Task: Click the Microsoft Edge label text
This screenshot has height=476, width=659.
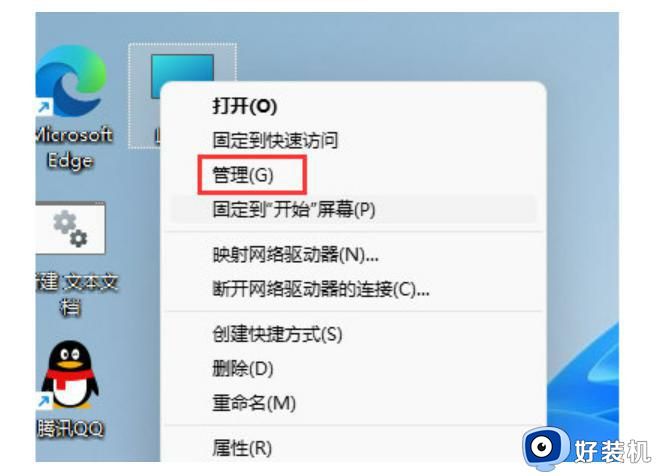Action: point(73,147)
